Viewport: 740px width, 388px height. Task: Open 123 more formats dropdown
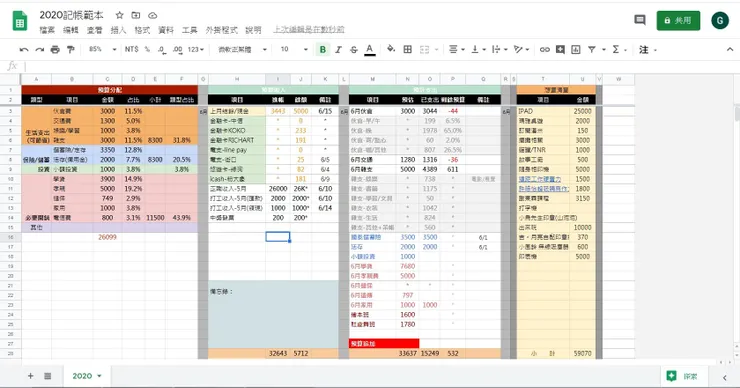[195, 49]
